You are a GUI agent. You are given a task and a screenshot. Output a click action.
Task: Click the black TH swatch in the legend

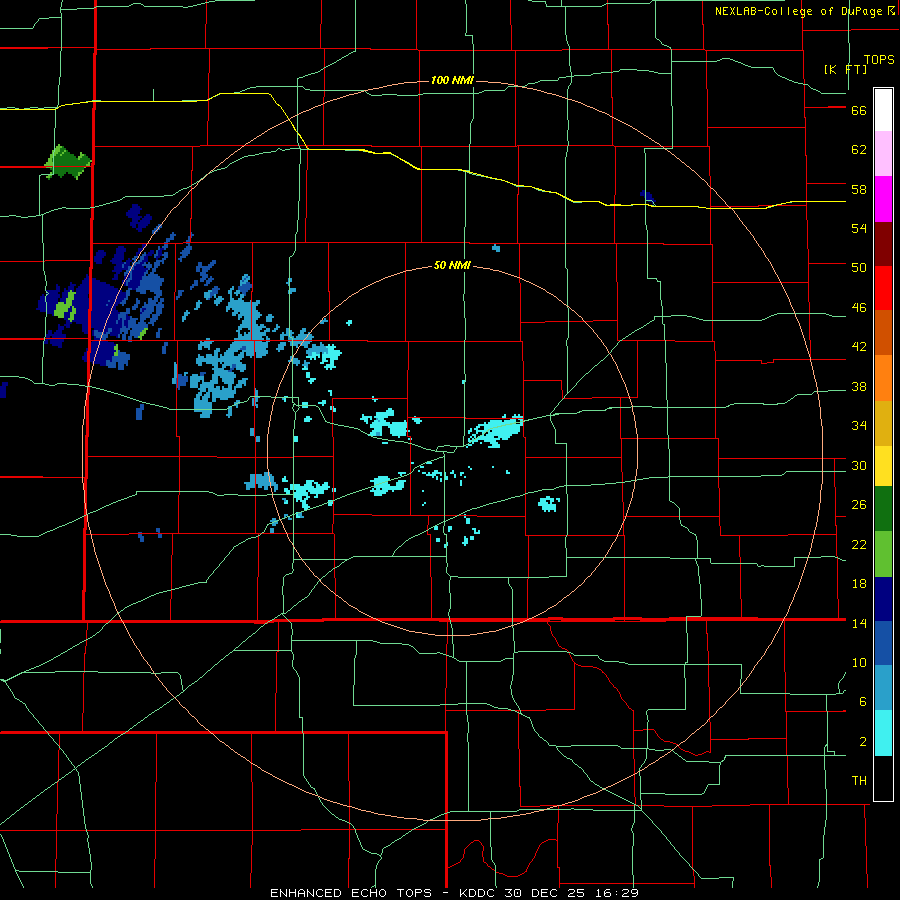pyautogui.click(x=883, y=778)
